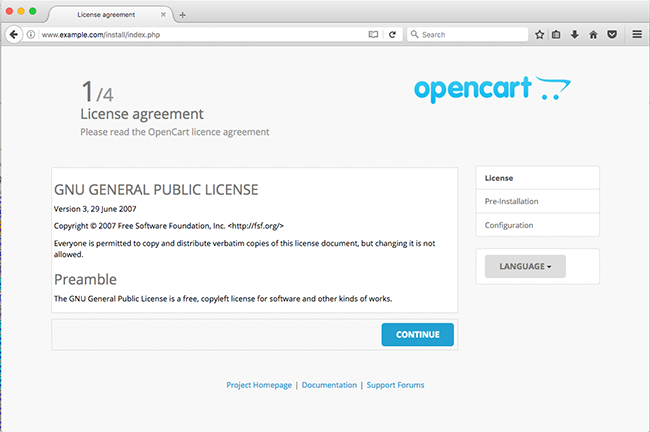Open the Documentation footer link
The height and width of the screenshot is (432, 650).
click(x=329, y=385)
